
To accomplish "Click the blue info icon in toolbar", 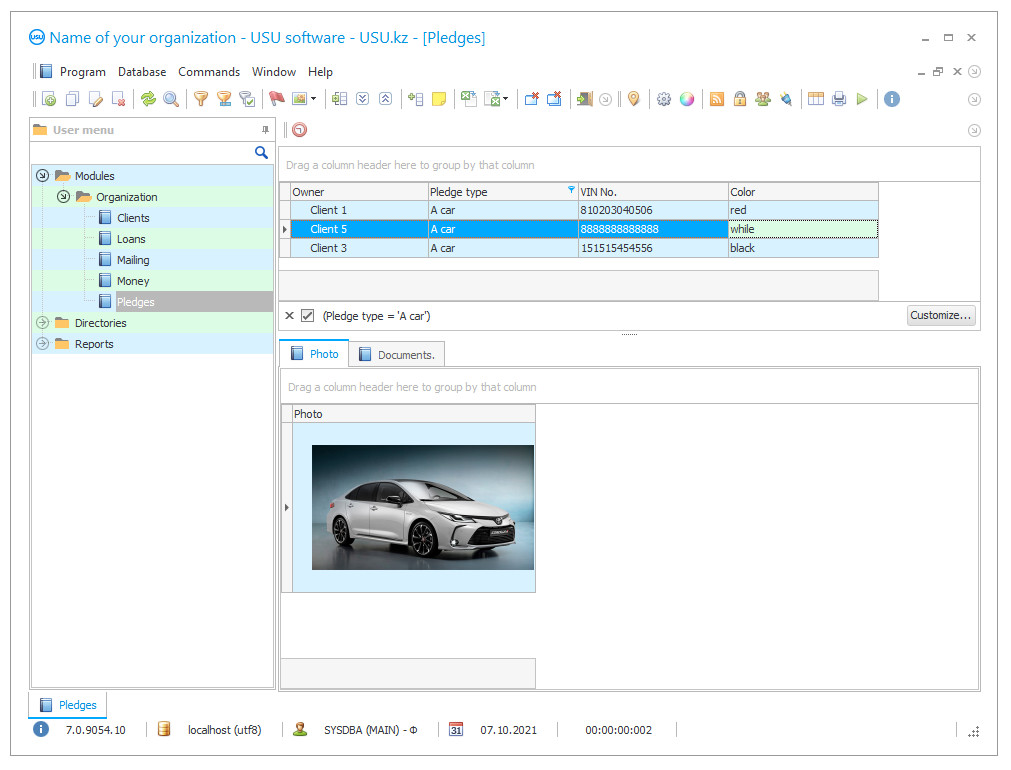I will (892, 99).
